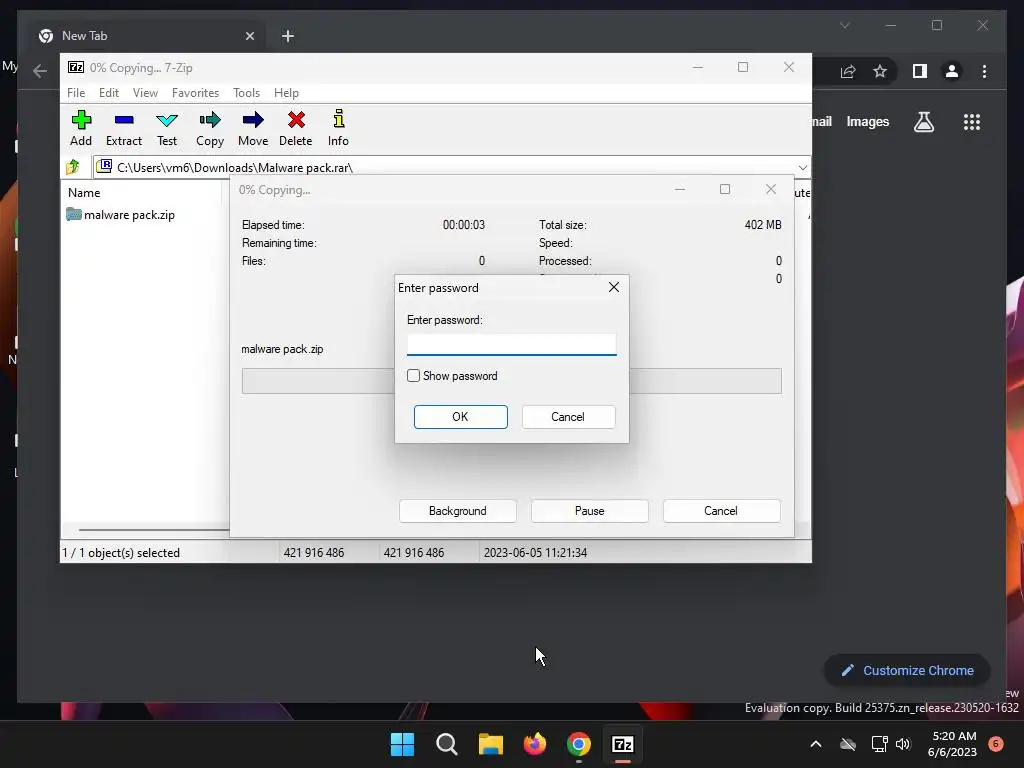Click the Add toolbar icon in 7-Zip
Viewport: 1024px width, 768px height.
[x=81, y=120]
